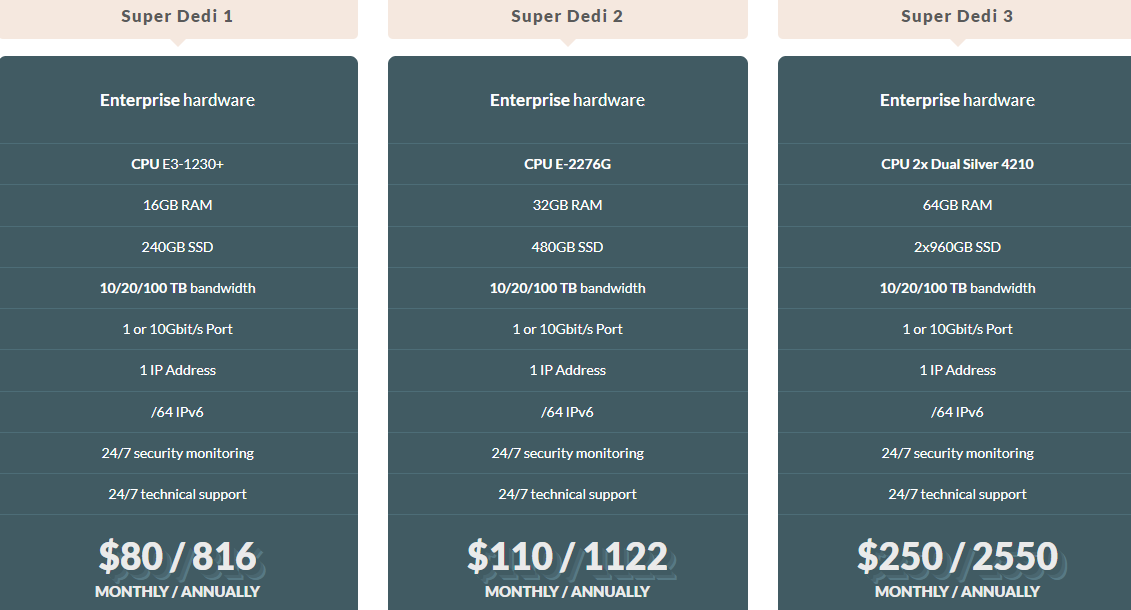
Task: Click CPU 2x Dual Silver 4210 row
Action: pos(957,164)
